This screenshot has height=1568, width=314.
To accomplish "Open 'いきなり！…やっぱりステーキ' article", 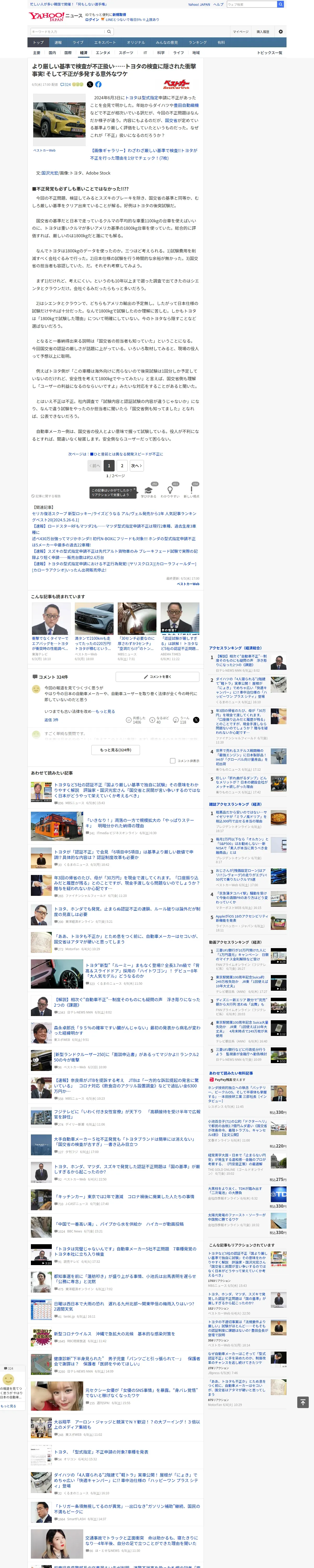I will pyautogui.click(x=140, y=823).
